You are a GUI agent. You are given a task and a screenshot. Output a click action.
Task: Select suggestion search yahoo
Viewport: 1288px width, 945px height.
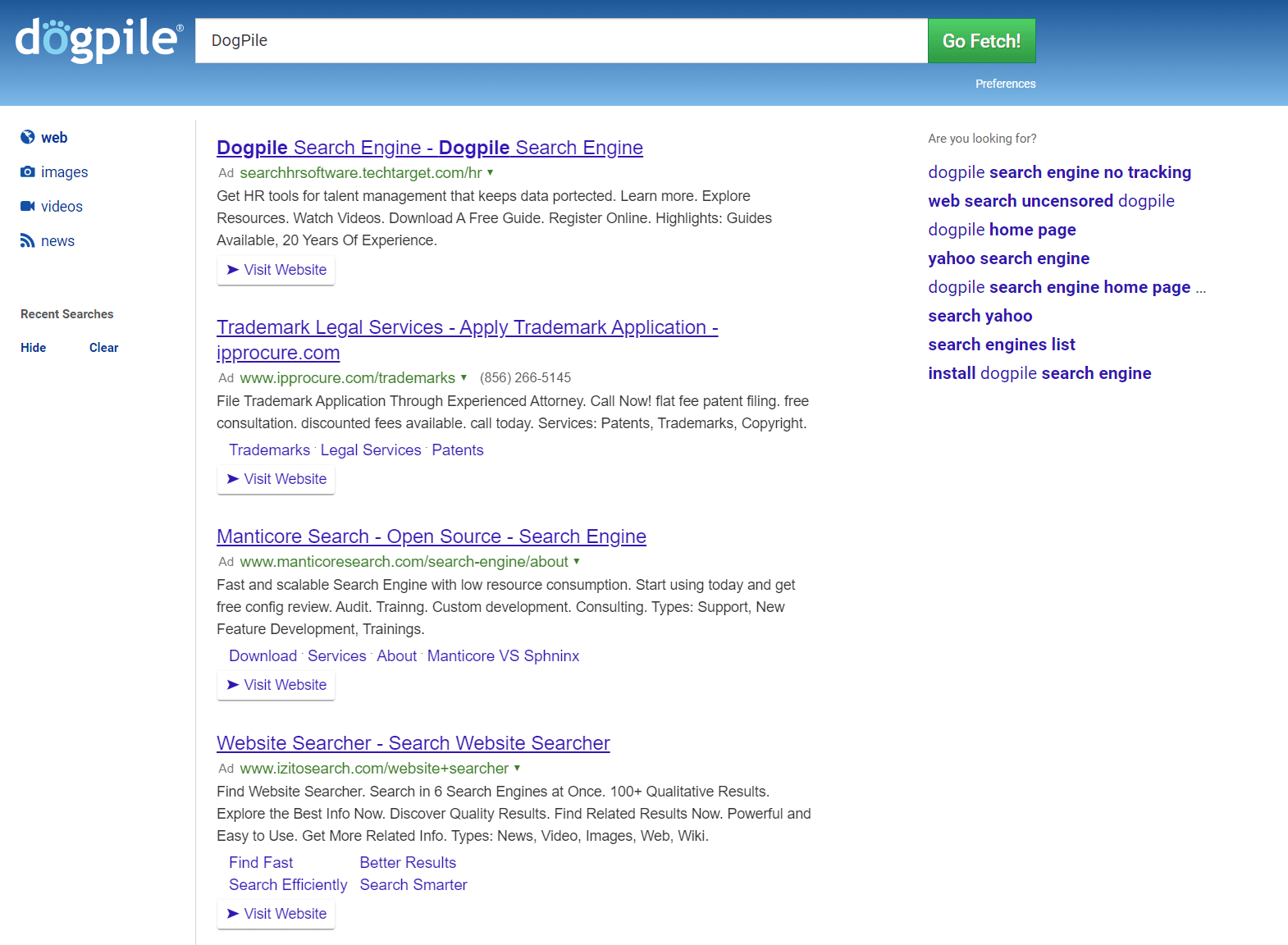pyautogui.click(x=980, y=316)
